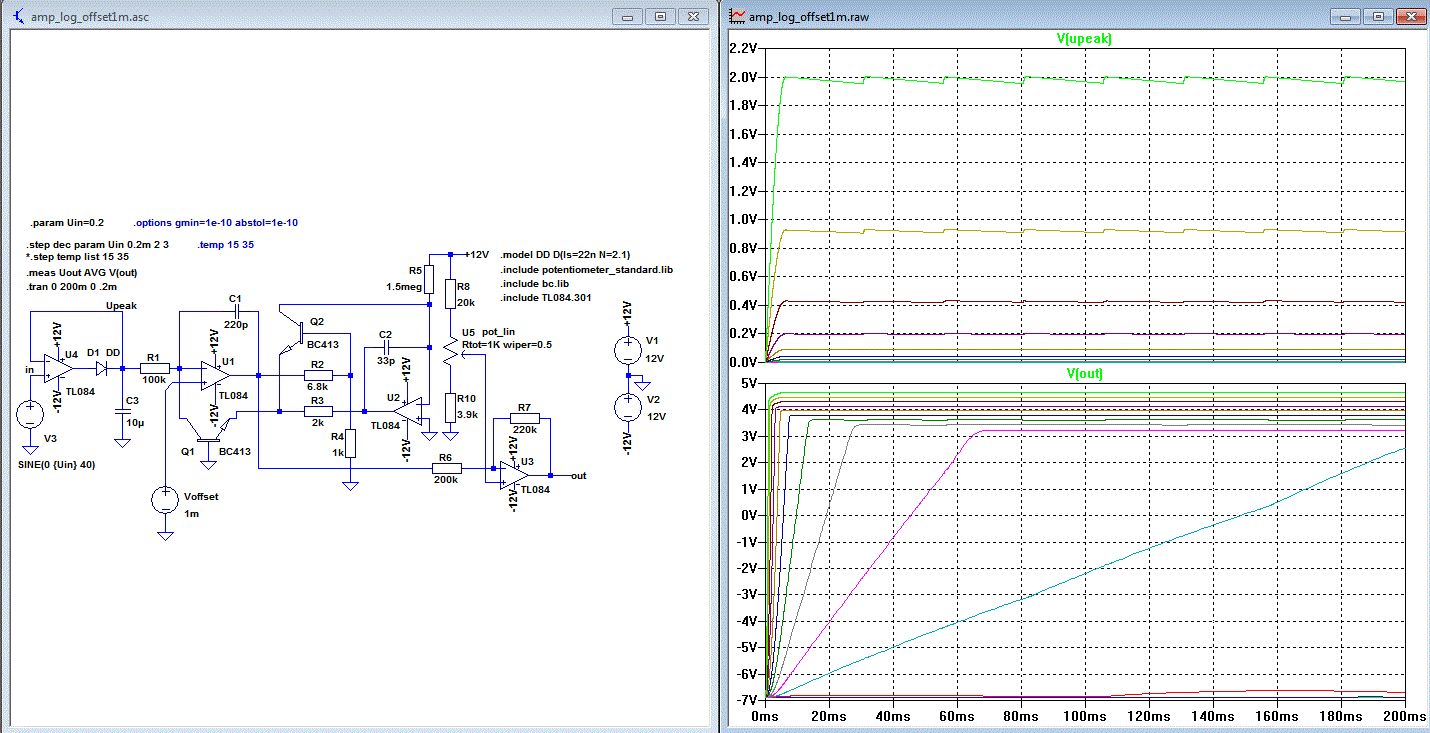Click the time axis at 100ms
This screenshot has height=733, width=1430.
[1084, 718]
